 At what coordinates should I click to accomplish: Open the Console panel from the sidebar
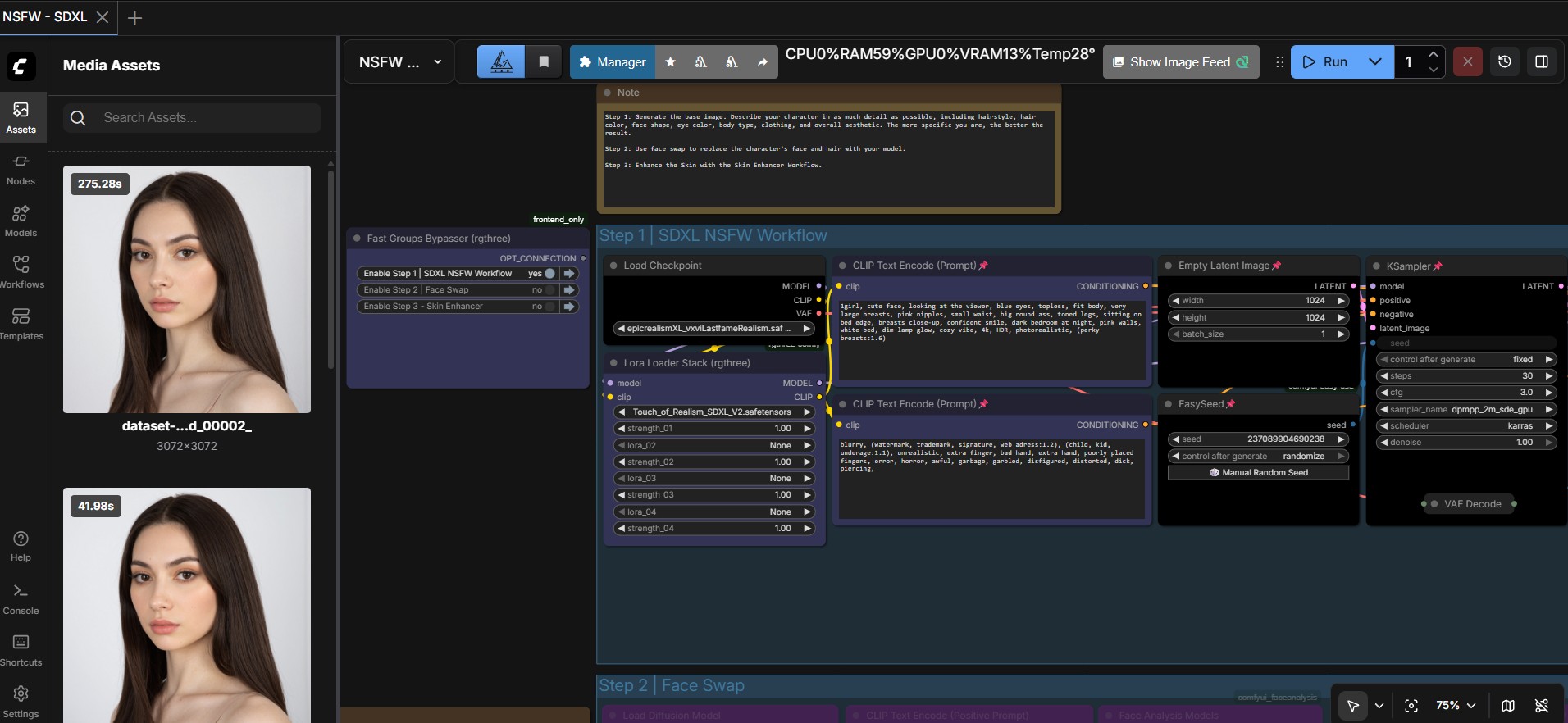pos(21,599)
